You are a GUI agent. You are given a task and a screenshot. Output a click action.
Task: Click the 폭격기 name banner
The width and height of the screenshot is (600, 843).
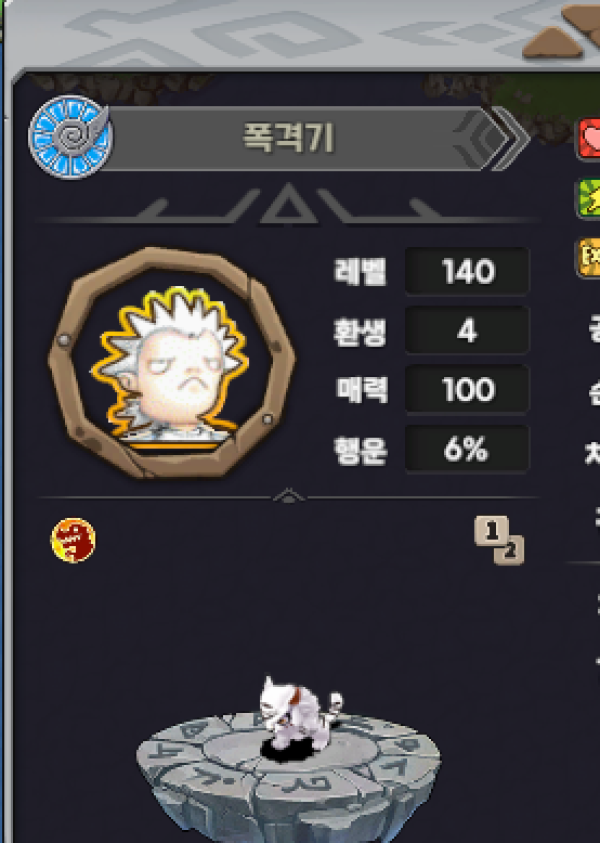click(x=289, y=138)
